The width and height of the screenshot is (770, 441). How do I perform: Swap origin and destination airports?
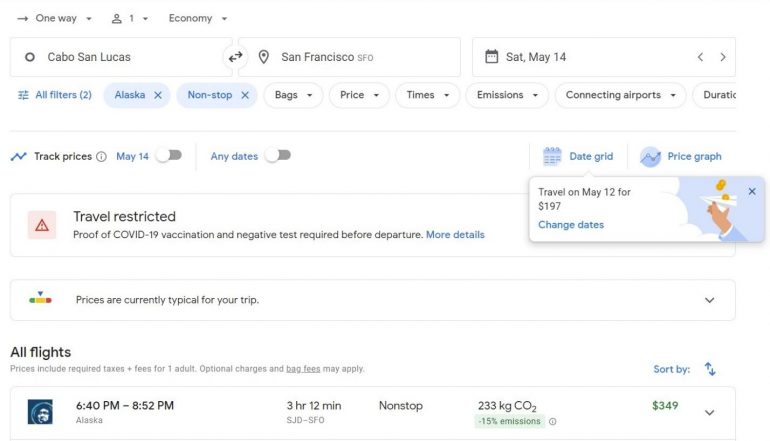235,57
